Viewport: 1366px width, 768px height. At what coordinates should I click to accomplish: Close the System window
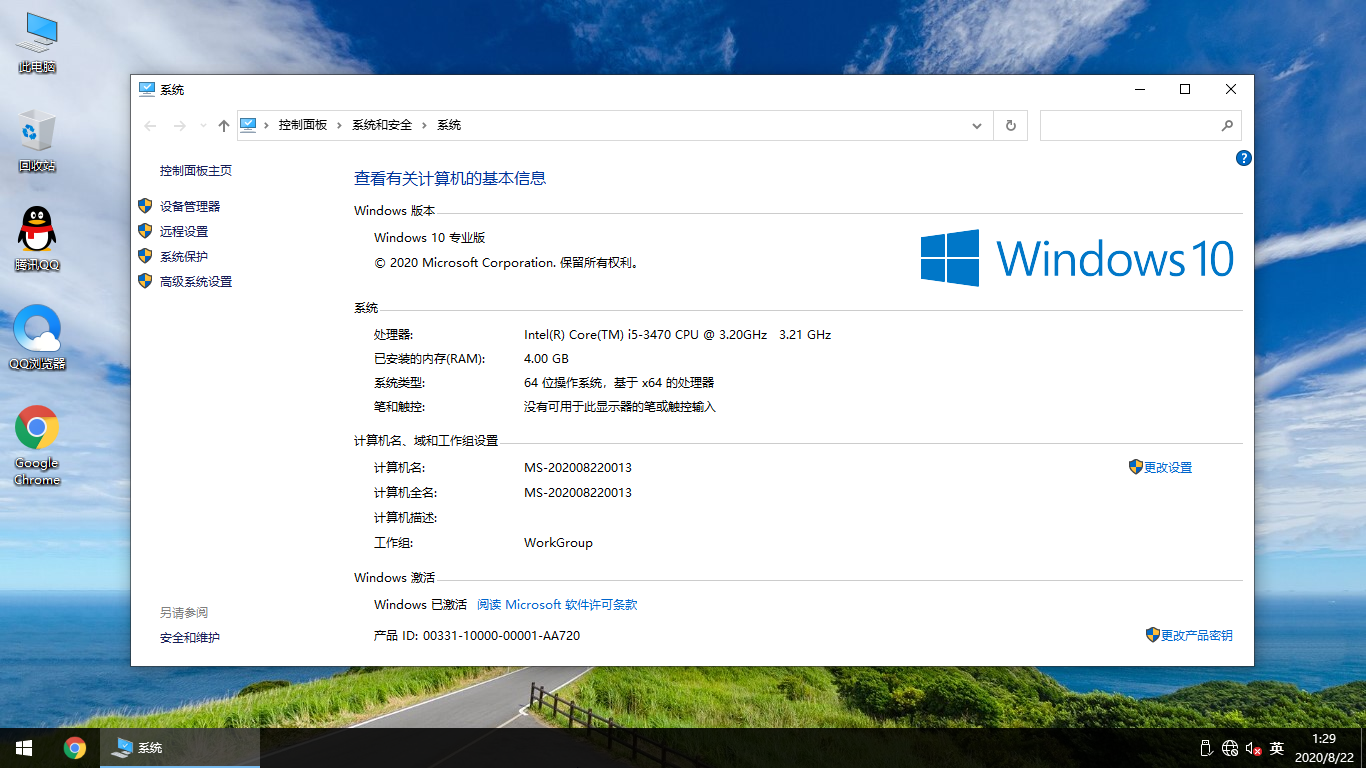tap(1231, 89)
